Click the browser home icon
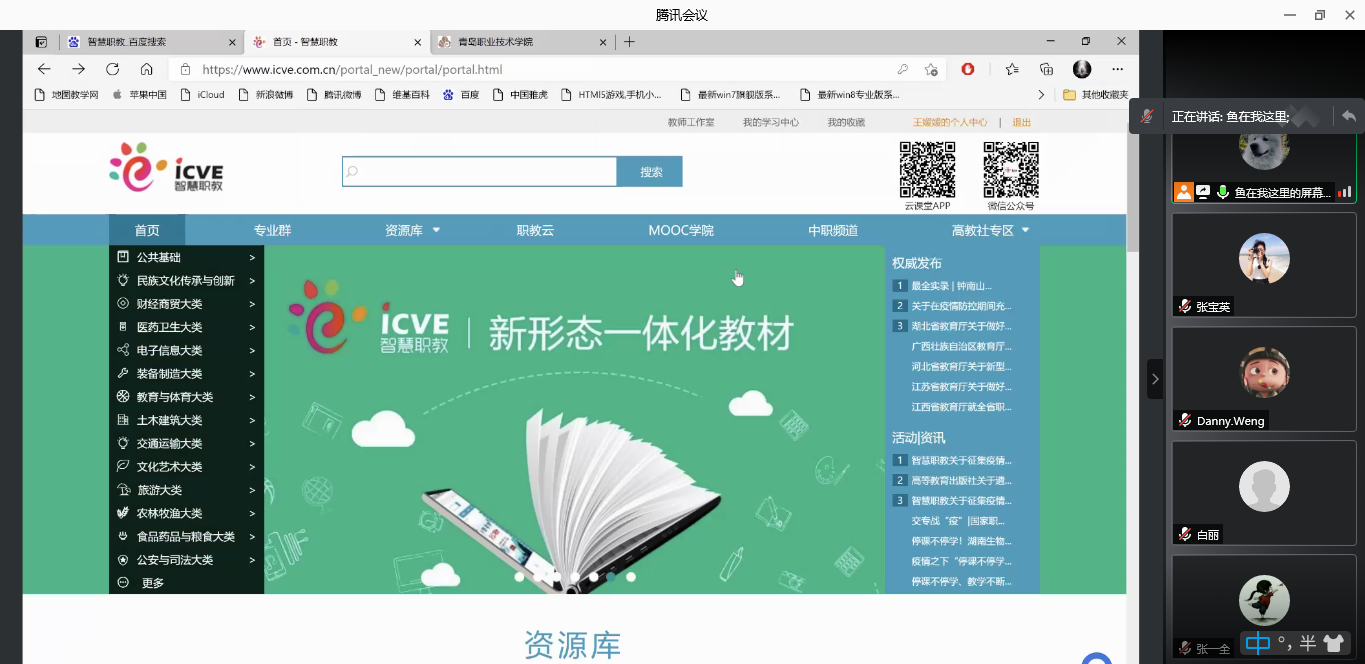 click(x=147, y=69)
